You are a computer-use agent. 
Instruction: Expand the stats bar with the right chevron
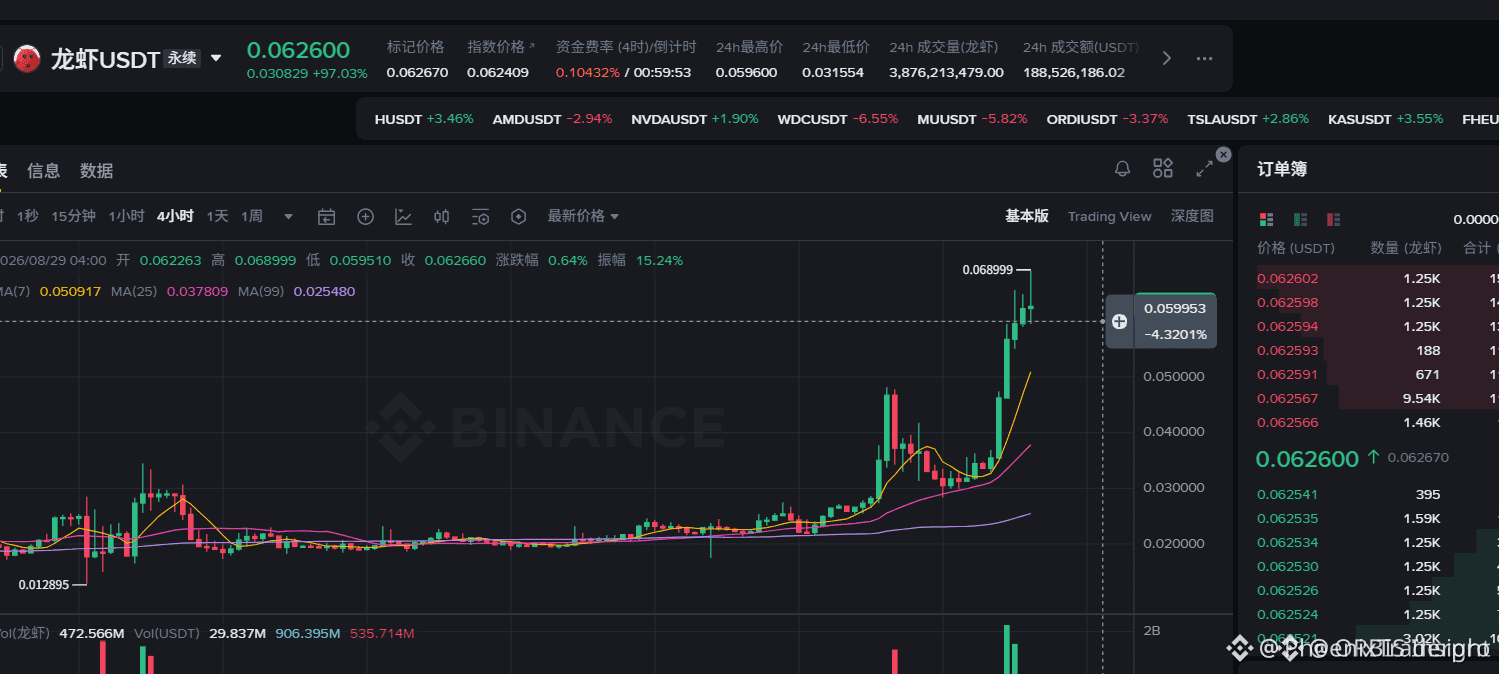click(1166, 58)
